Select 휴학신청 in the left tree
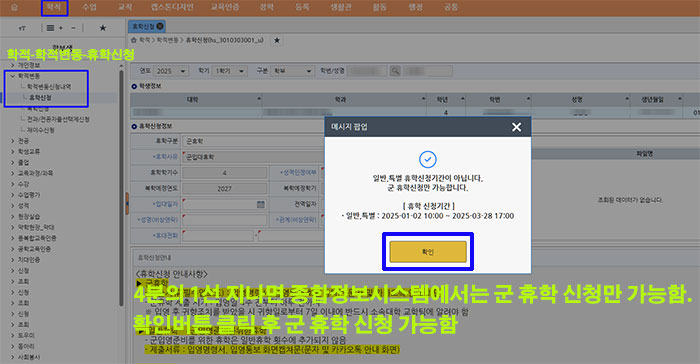 tap(40, 97)
